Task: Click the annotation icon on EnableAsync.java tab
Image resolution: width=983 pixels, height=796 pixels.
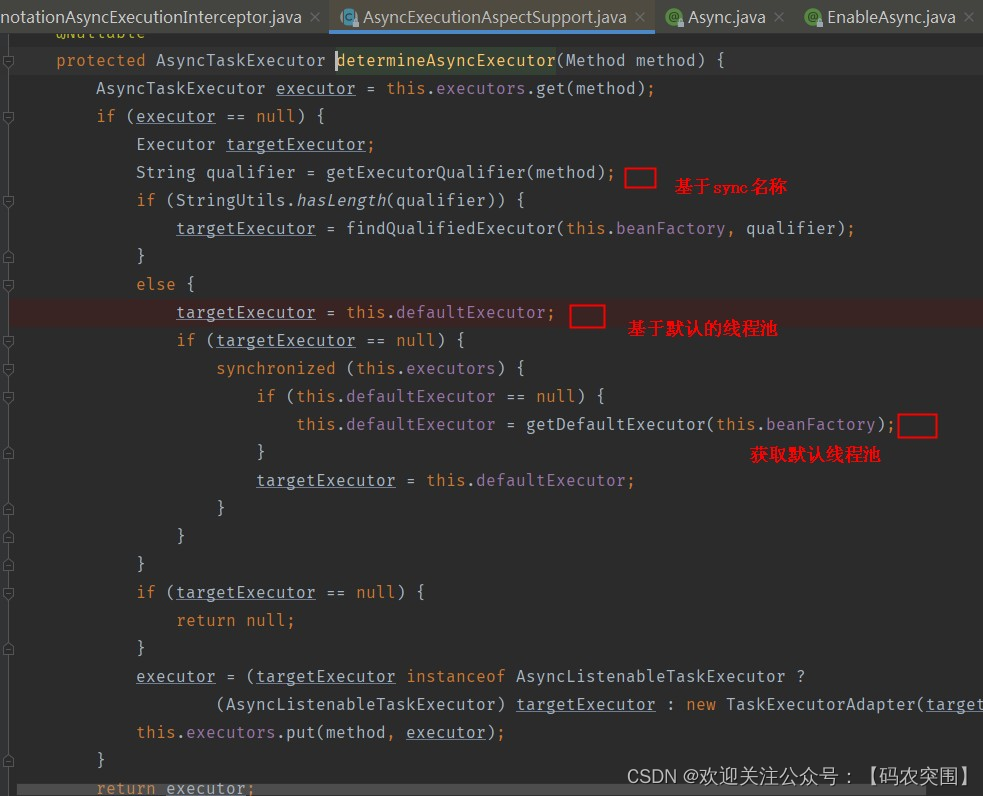Action: point(814,18)
